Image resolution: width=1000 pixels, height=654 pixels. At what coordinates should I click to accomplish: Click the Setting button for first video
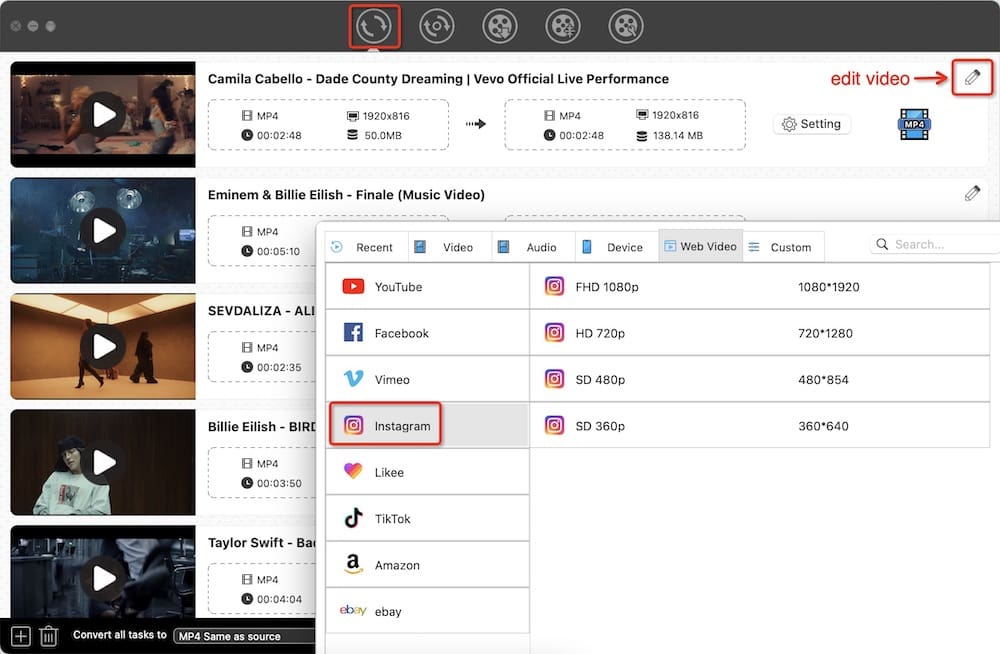point(811,124)
